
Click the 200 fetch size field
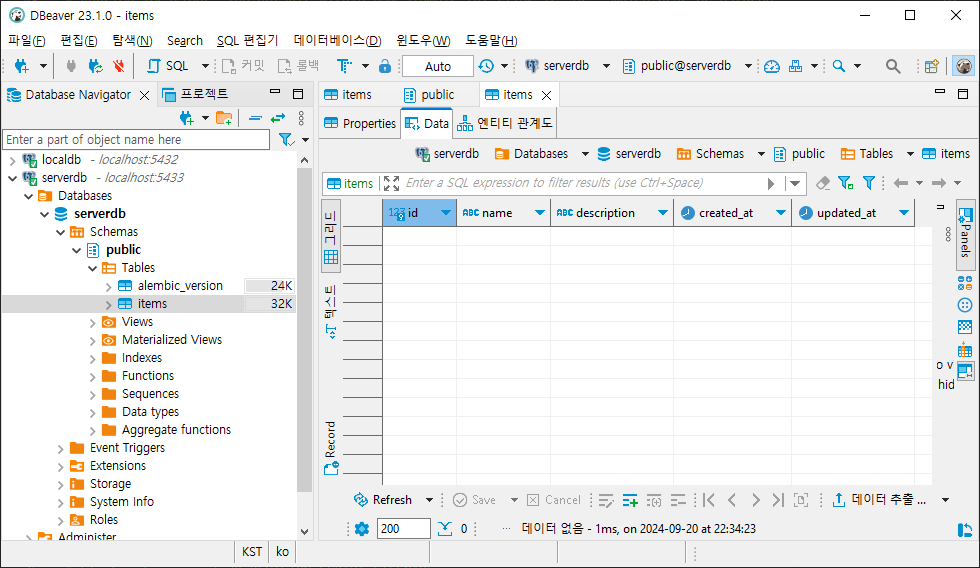click(x=403, y=529)
